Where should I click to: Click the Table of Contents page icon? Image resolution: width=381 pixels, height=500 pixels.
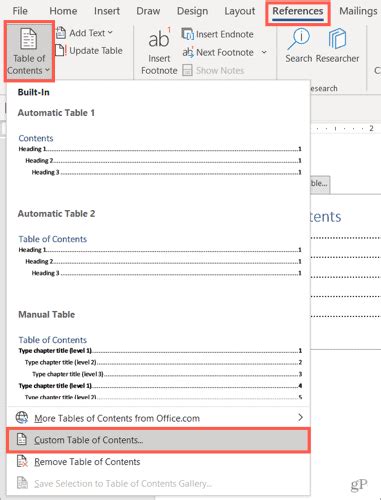click(29, 39)
